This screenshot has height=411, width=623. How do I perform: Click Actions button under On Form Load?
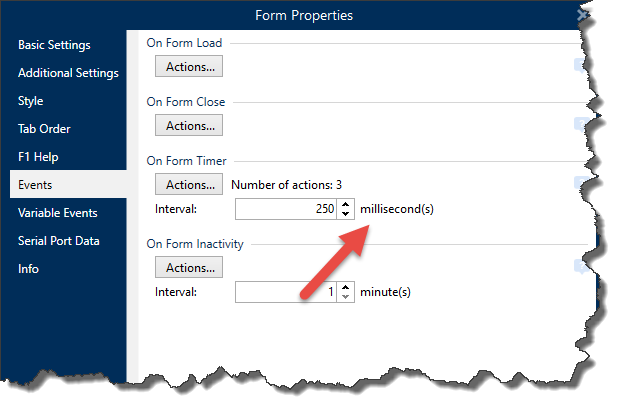pyautogui.click(x=189, y=67)
